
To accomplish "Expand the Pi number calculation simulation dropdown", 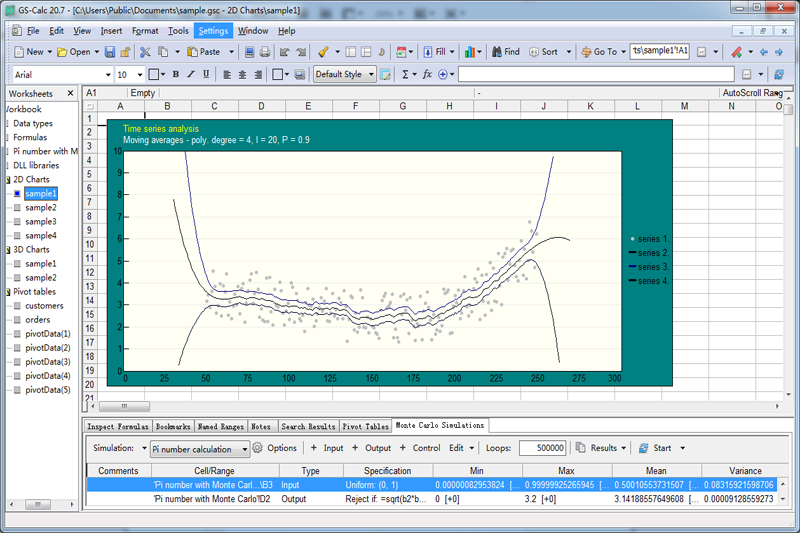I will click(245, 449).
